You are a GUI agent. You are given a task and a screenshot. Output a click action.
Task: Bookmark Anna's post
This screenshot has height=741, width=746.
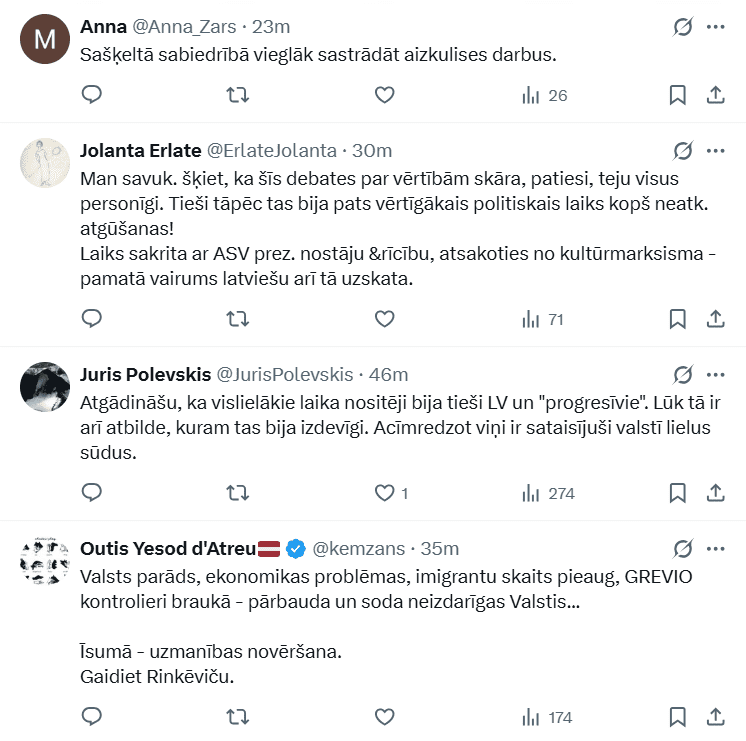(677, 95)
